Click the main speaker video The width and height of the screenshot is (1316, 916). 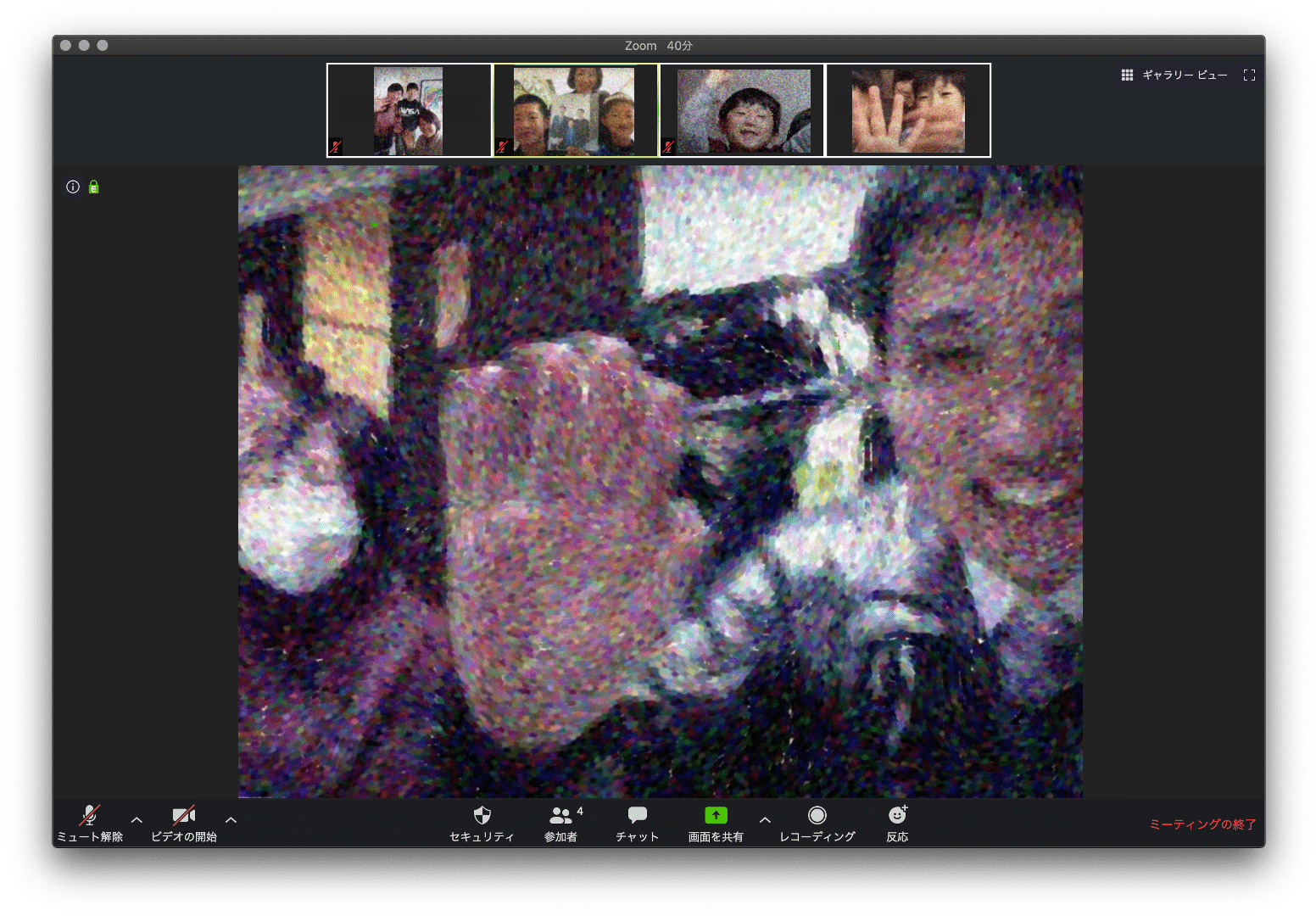[660, 482]
